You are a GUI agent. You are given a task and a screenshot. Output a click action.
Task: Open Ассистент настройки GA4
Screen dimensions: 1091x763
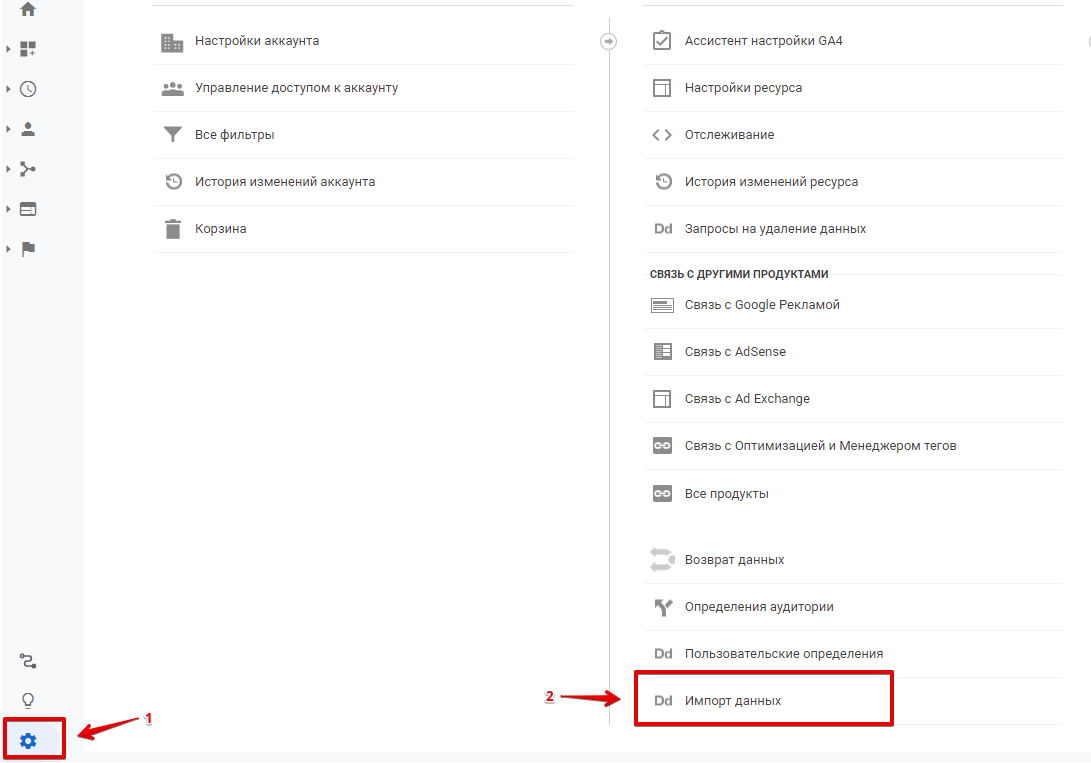coord(763,41)
